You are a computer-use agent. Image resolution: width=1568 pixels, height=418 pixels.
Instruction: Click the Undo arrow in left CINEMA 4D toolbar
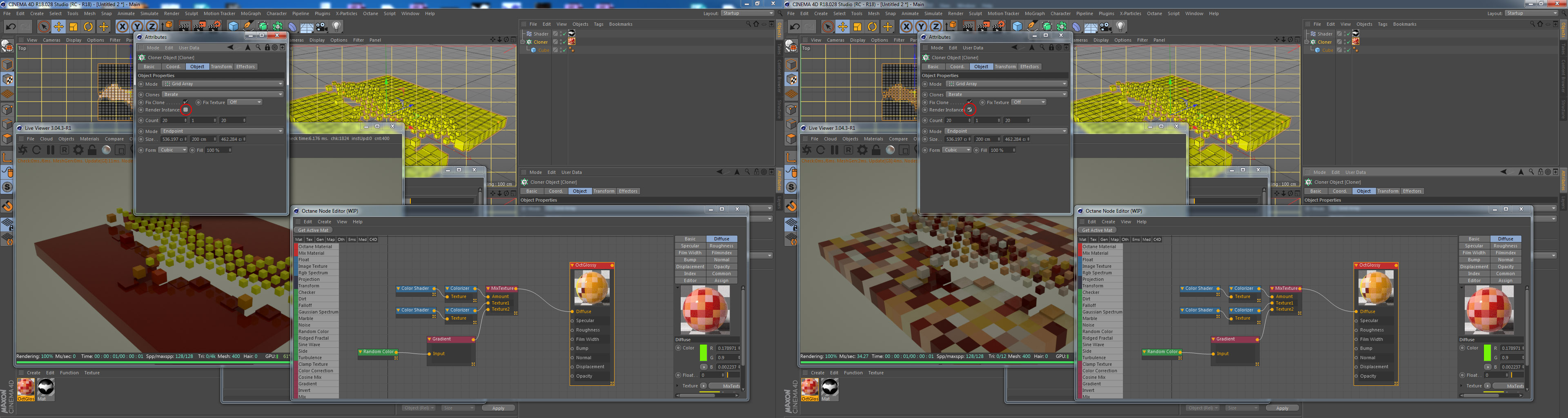pos(11,26)
